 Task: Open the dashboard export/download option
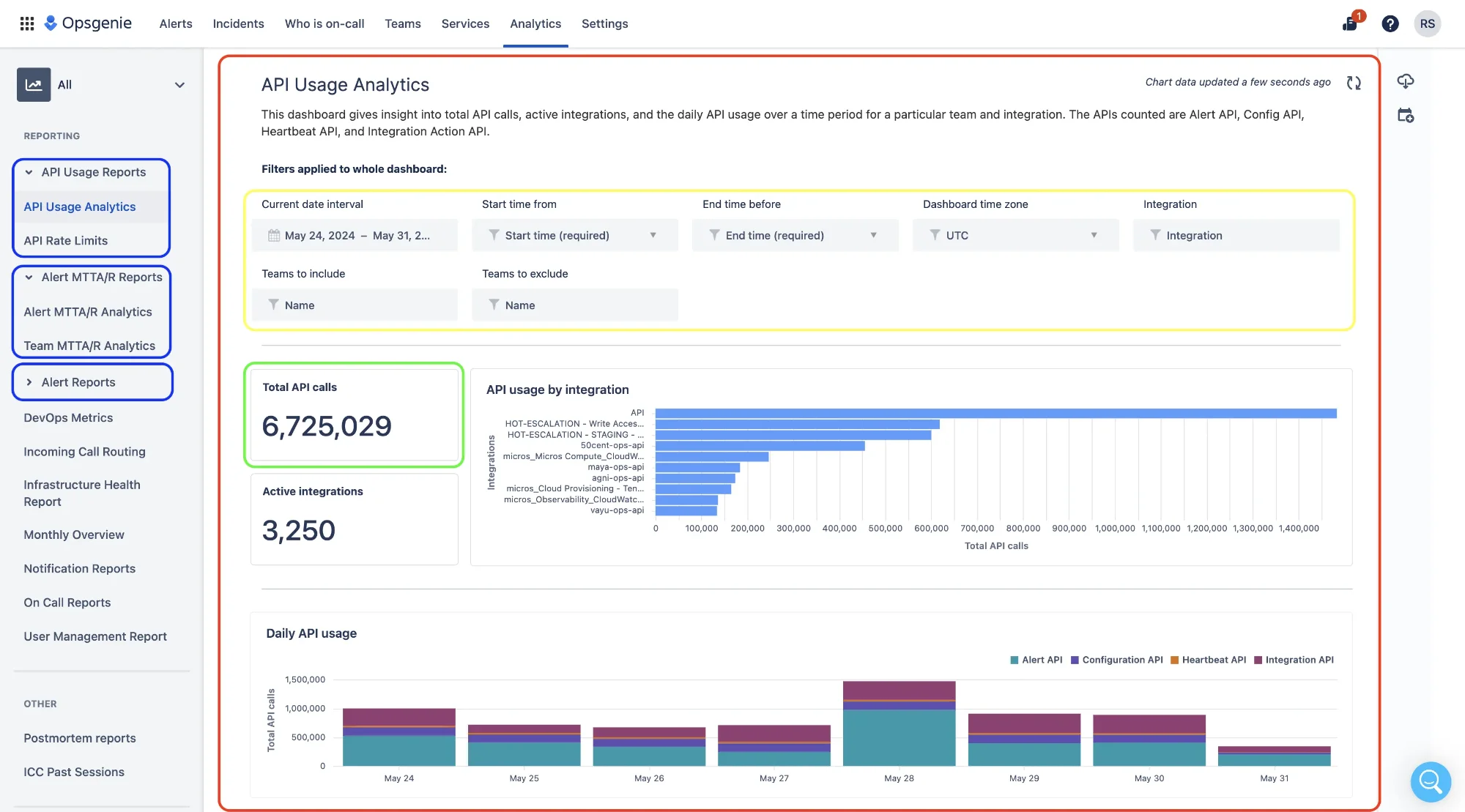[1406, 81]
